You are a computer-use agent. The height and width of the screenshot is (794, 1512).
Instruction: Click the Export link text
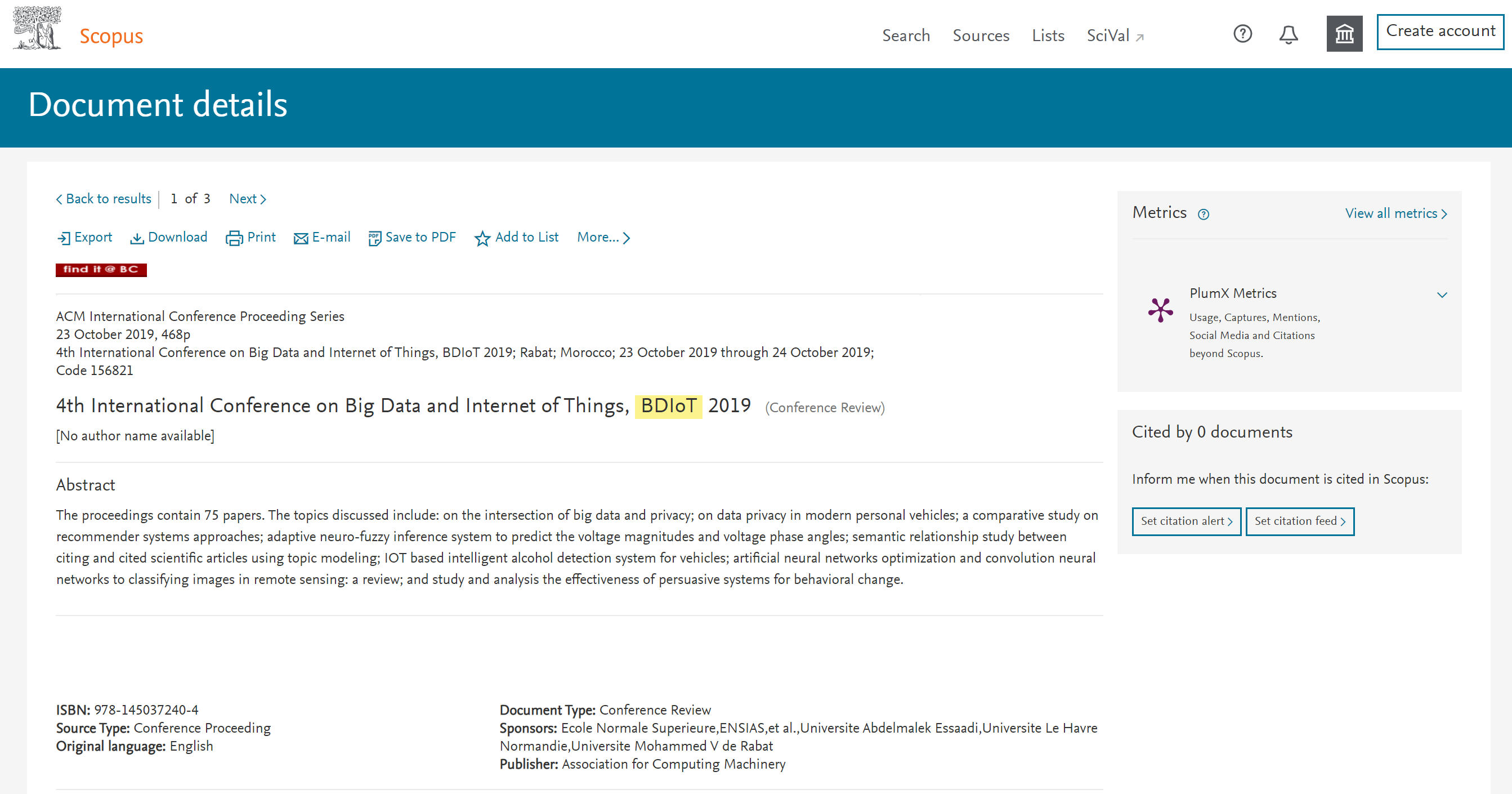[93, 237]
